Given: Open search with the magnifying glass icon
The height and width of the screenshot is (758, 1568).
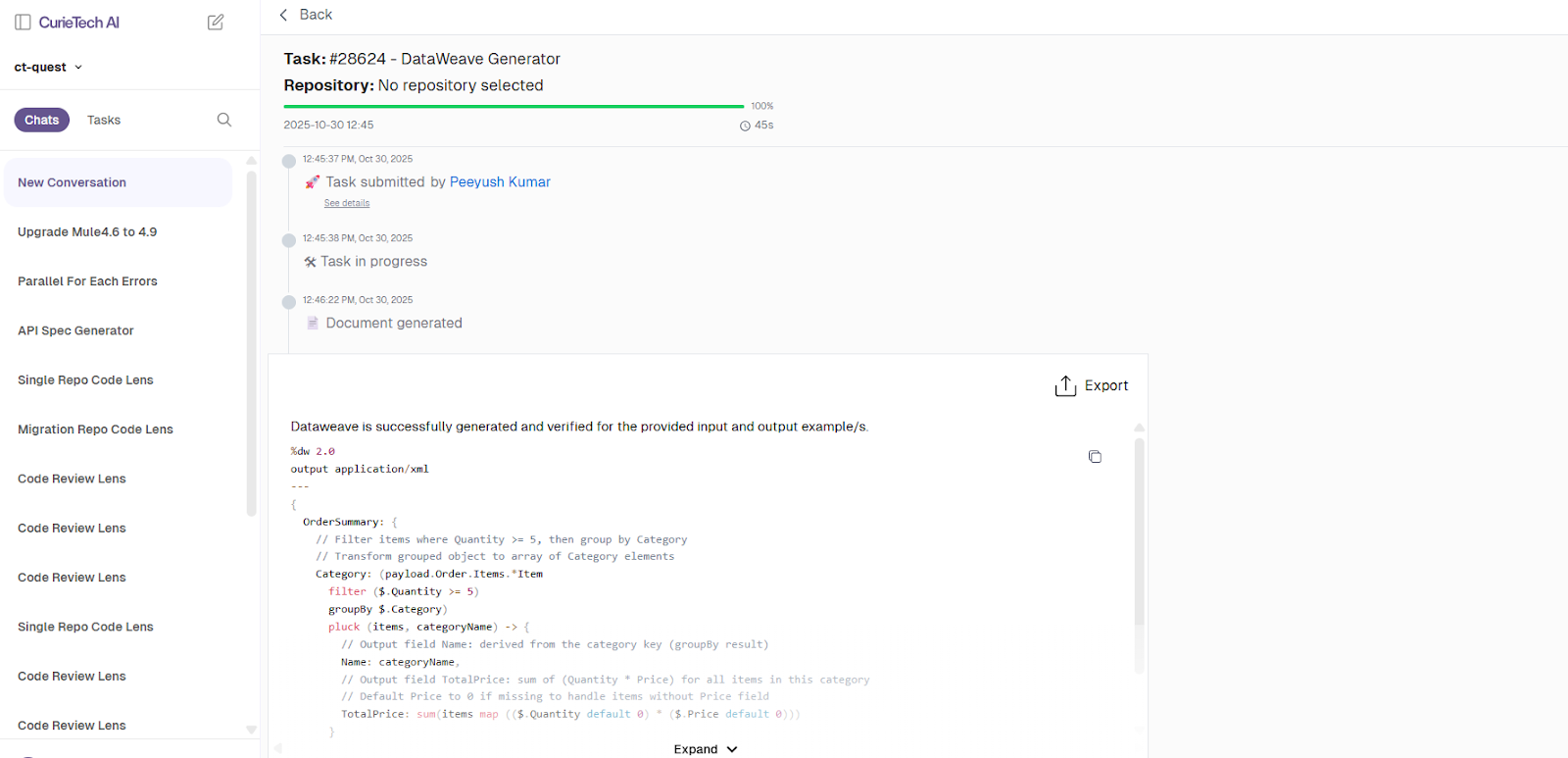Looking at the screenshot, I should (223, 120).
